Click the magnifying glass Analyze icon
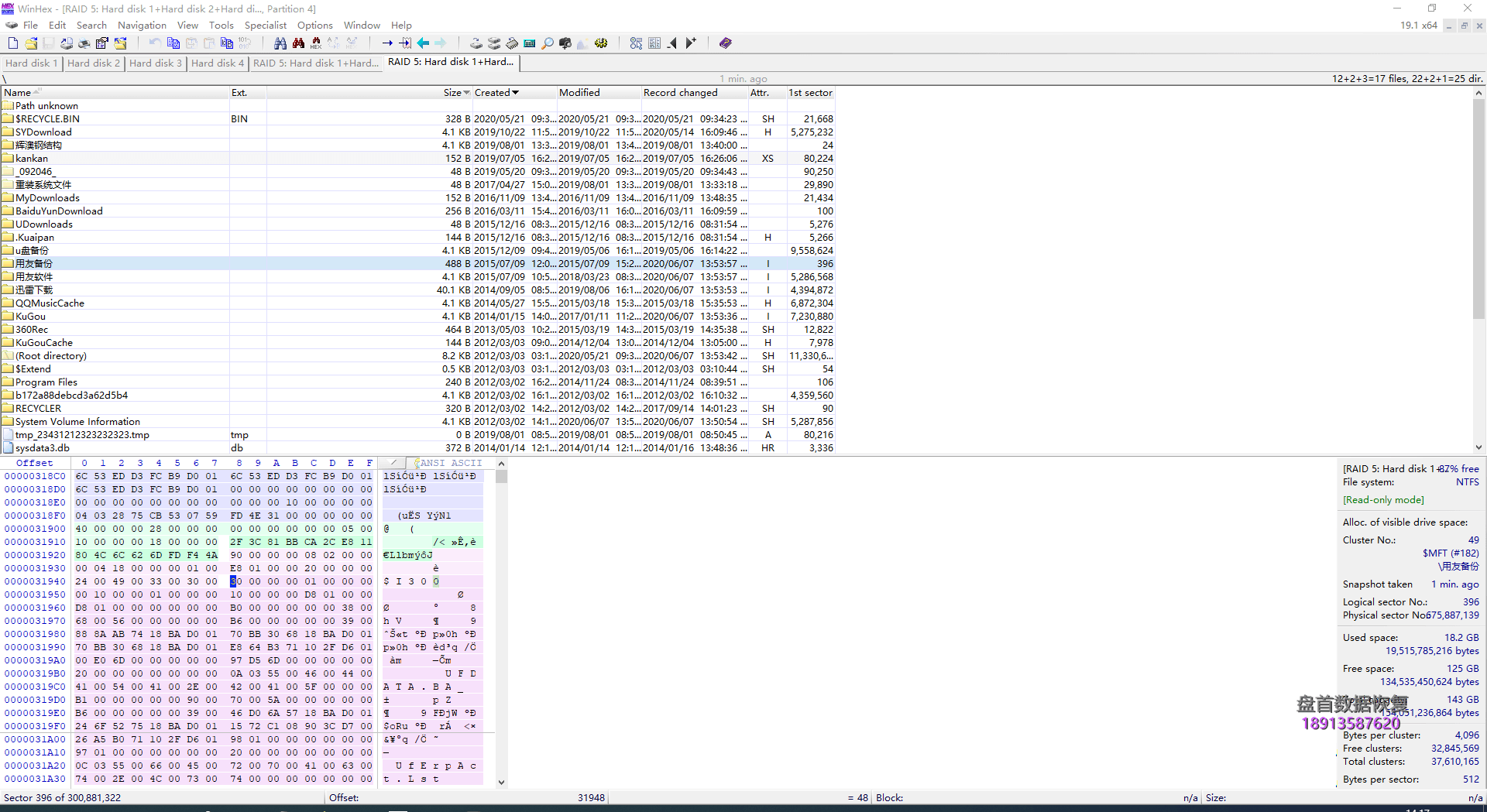This screenshot has height=812, width=1487. tap(548, 43)
